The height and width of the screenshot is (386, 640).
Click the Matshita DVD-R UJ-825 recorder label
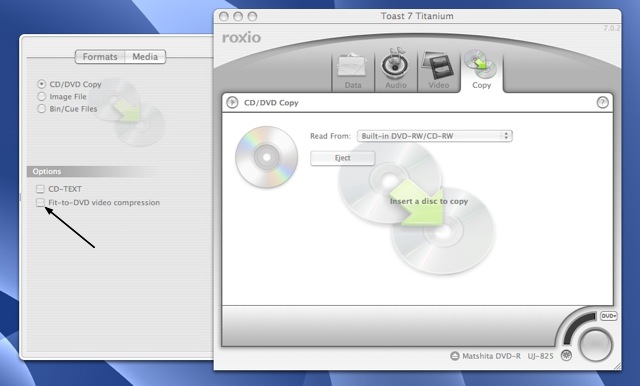click(508, 356)
